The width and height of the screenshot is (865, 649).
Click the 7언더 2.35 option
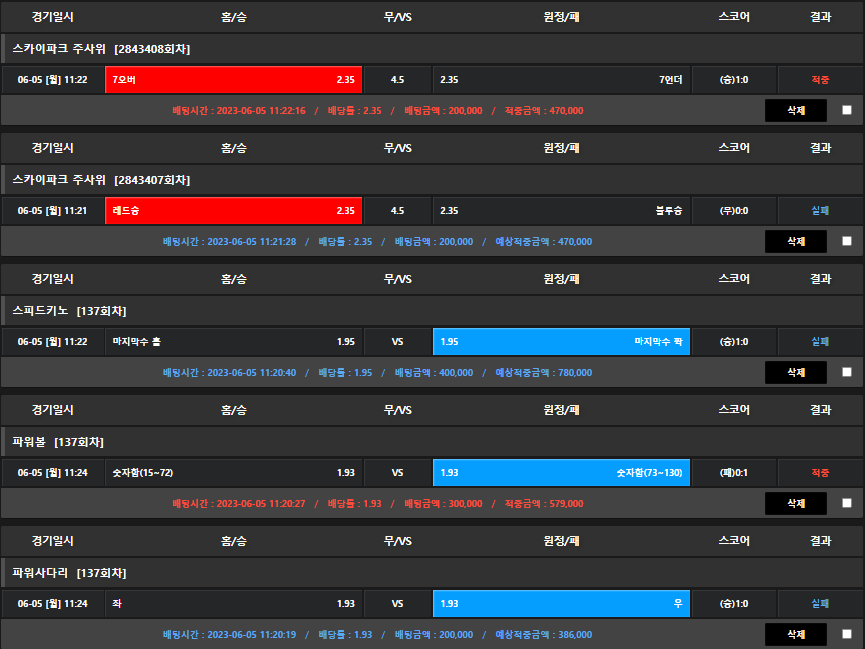pyautogui.click(x=561, y=80)
